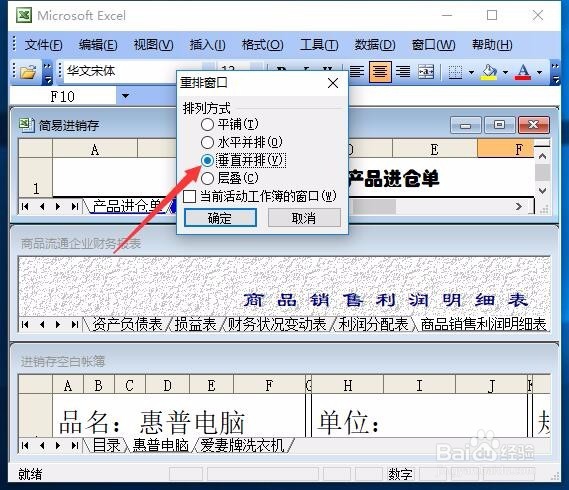
Task: Click previous-sheet arrow in 商品流通企业财务报表 window
Action: click(x=42, y=324)
